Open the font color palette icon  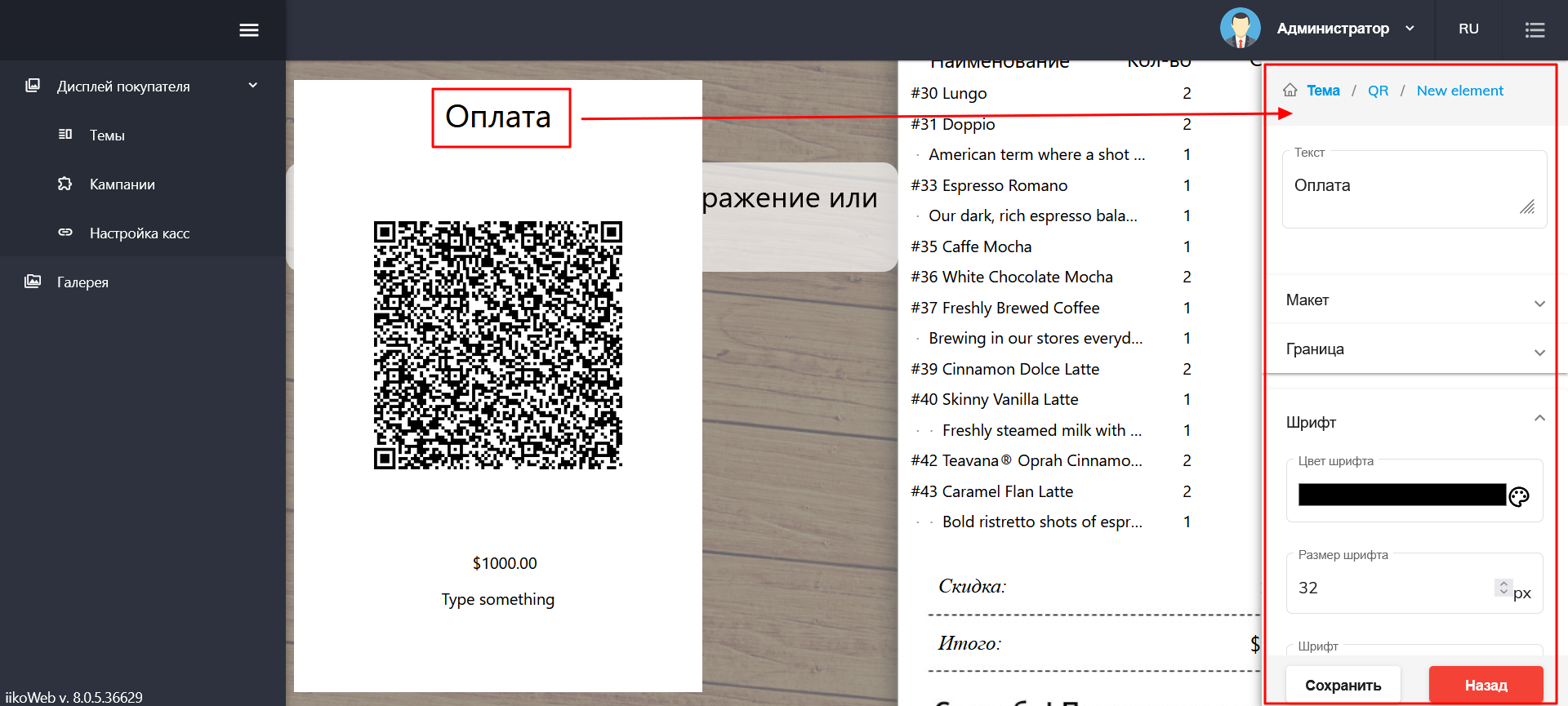pos(1519,496)
